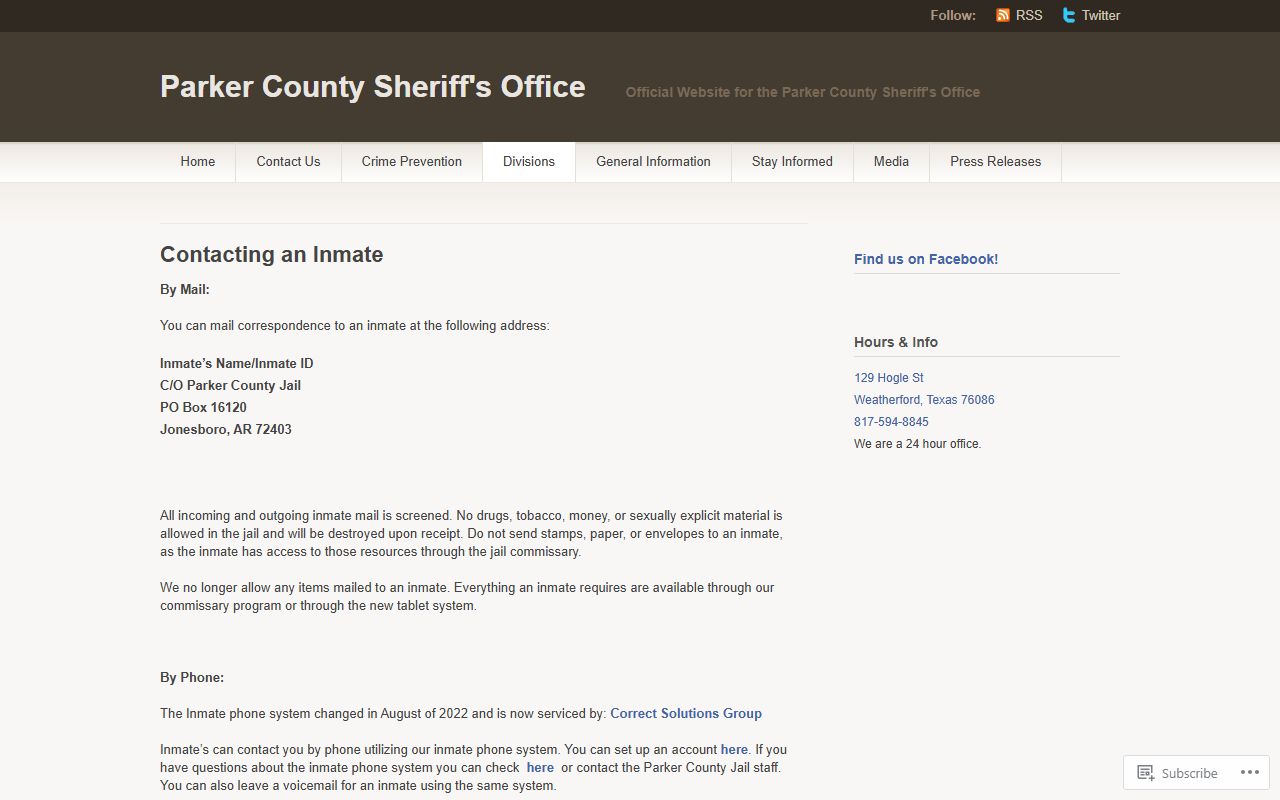
Task: Click the Parker County Sheriff's Office site title
Action: point(373,87)
